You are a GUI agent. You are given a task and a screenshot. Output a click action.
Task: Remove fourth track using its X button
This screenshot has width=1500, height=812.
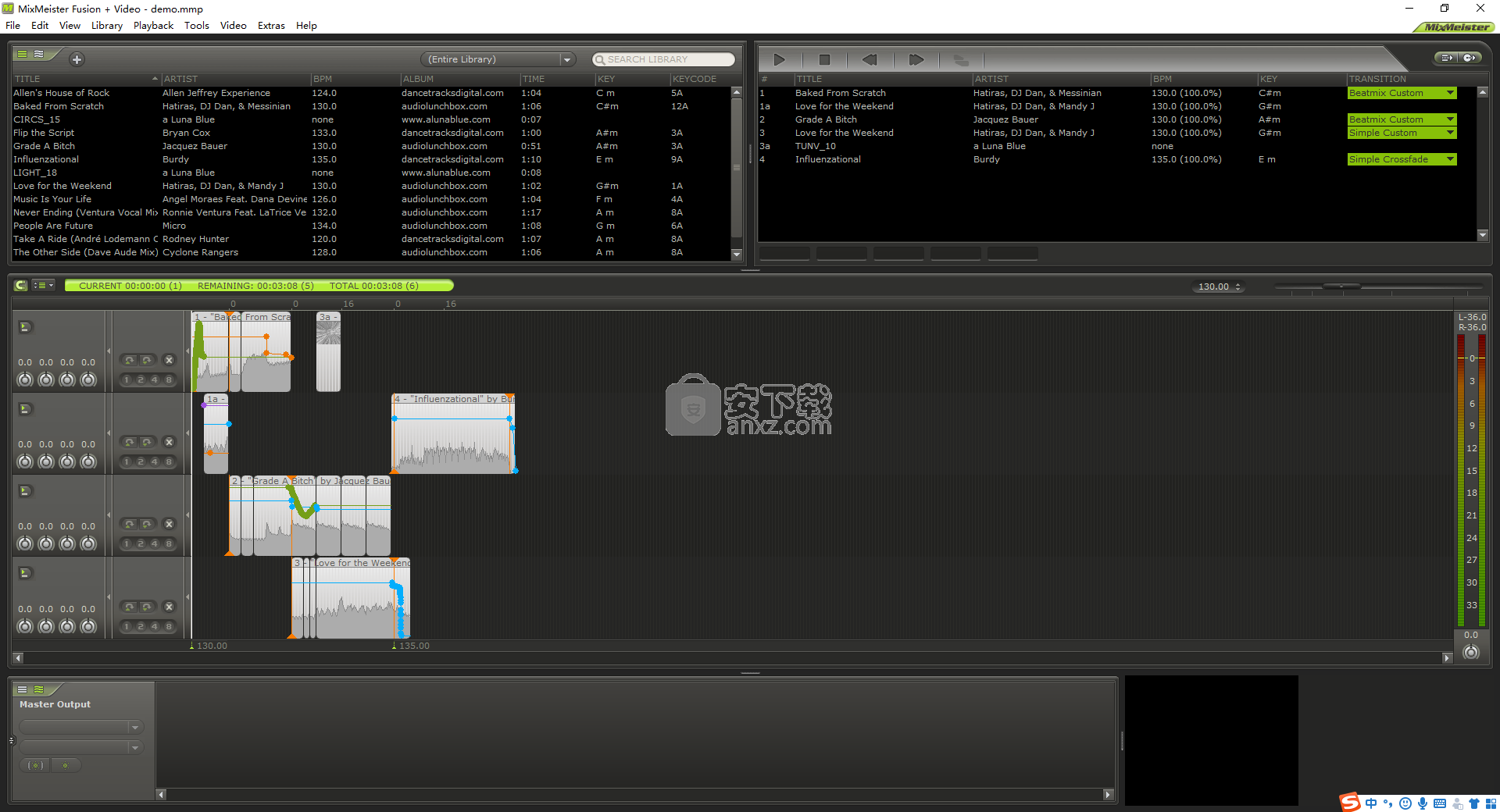tap(169, 607)
